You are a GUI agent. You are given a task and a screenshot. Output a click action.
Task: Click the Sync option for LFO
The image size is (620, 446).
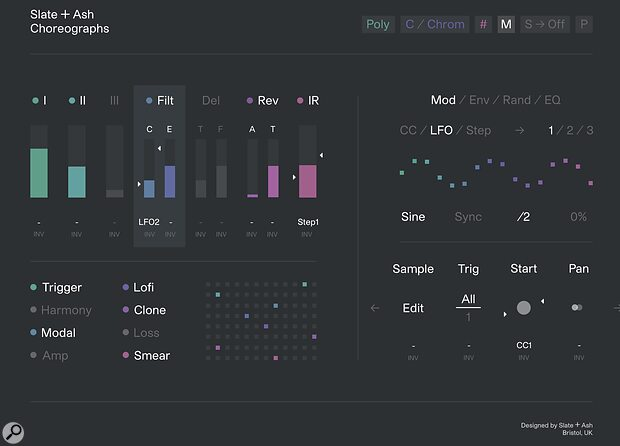[x=468, y=216]
